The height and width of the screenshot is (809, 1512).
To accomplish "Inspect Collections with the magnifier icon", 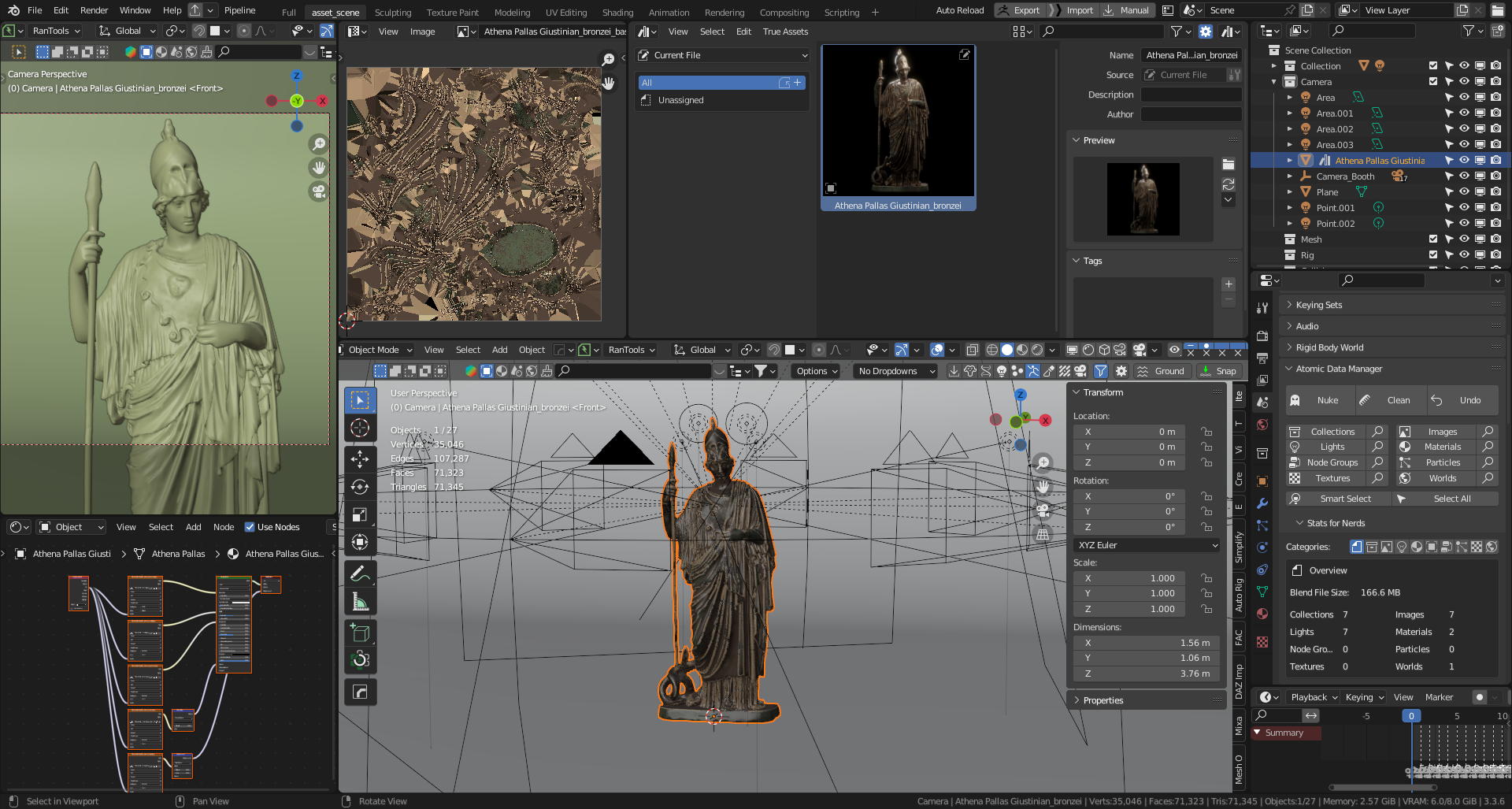I will [1377, 432].
